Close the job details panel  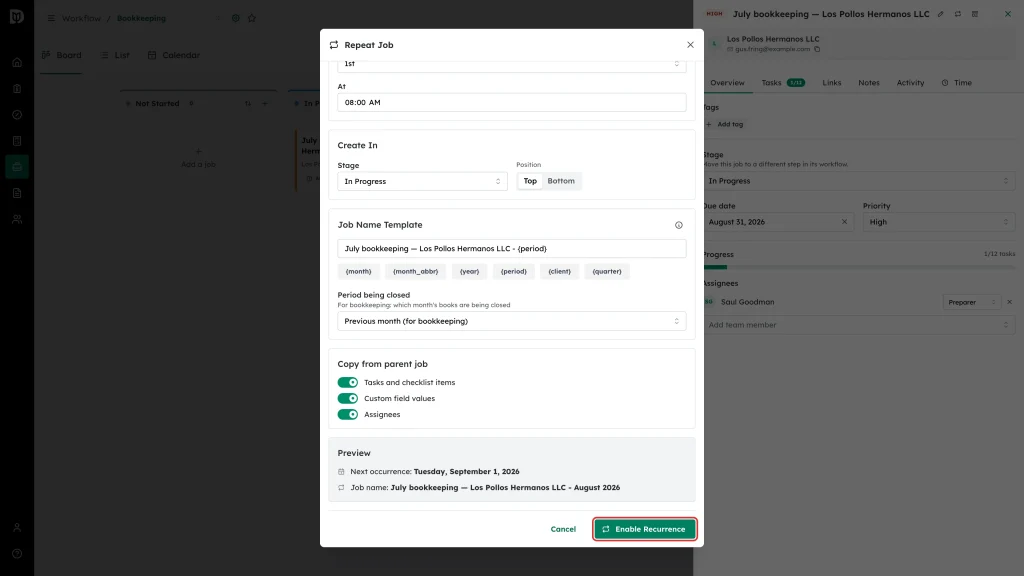1008,14
